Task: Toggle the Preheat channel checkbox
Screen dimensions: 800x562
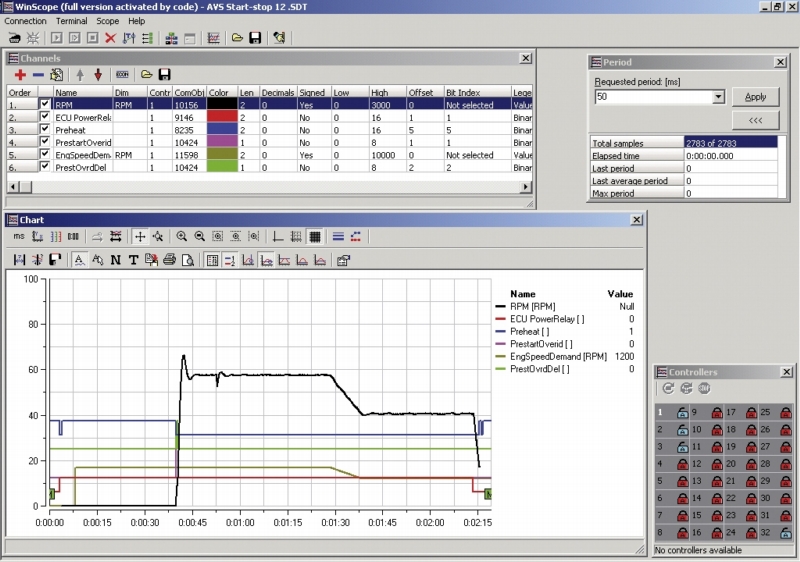Action: [x=44, y=129]
